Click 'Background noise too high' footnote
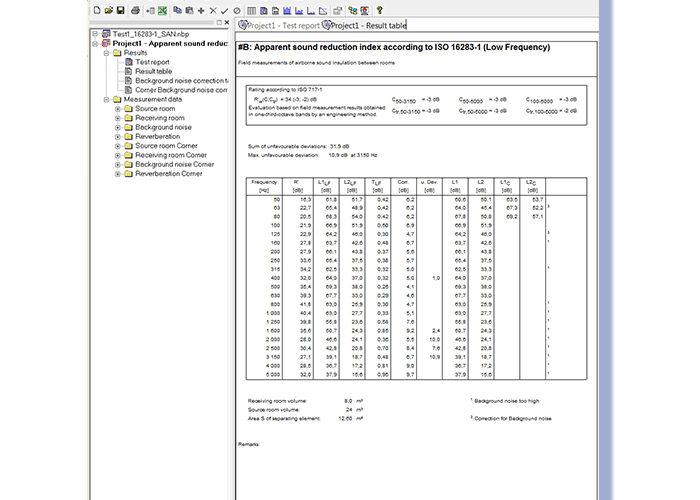The width and height of the screenshot is (700, 500). tap(506, 401)
